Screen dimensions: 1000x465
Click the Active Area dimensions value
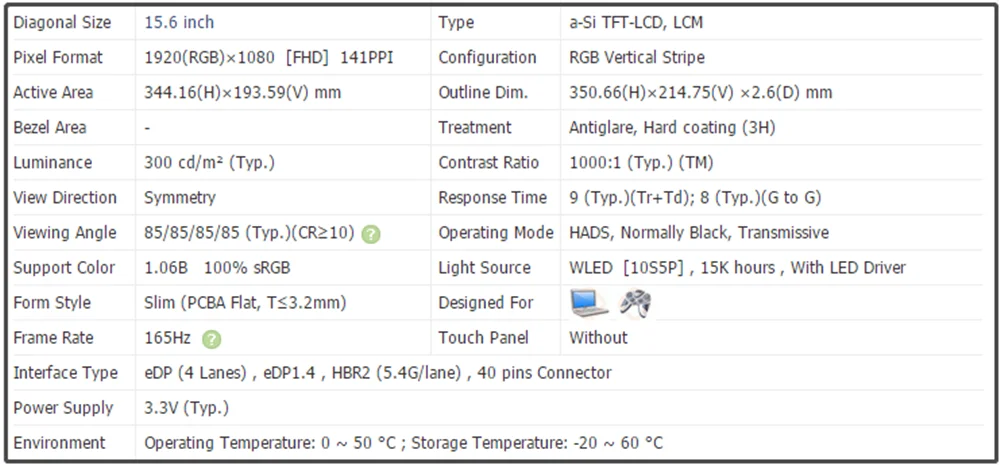tap(243, 92)
